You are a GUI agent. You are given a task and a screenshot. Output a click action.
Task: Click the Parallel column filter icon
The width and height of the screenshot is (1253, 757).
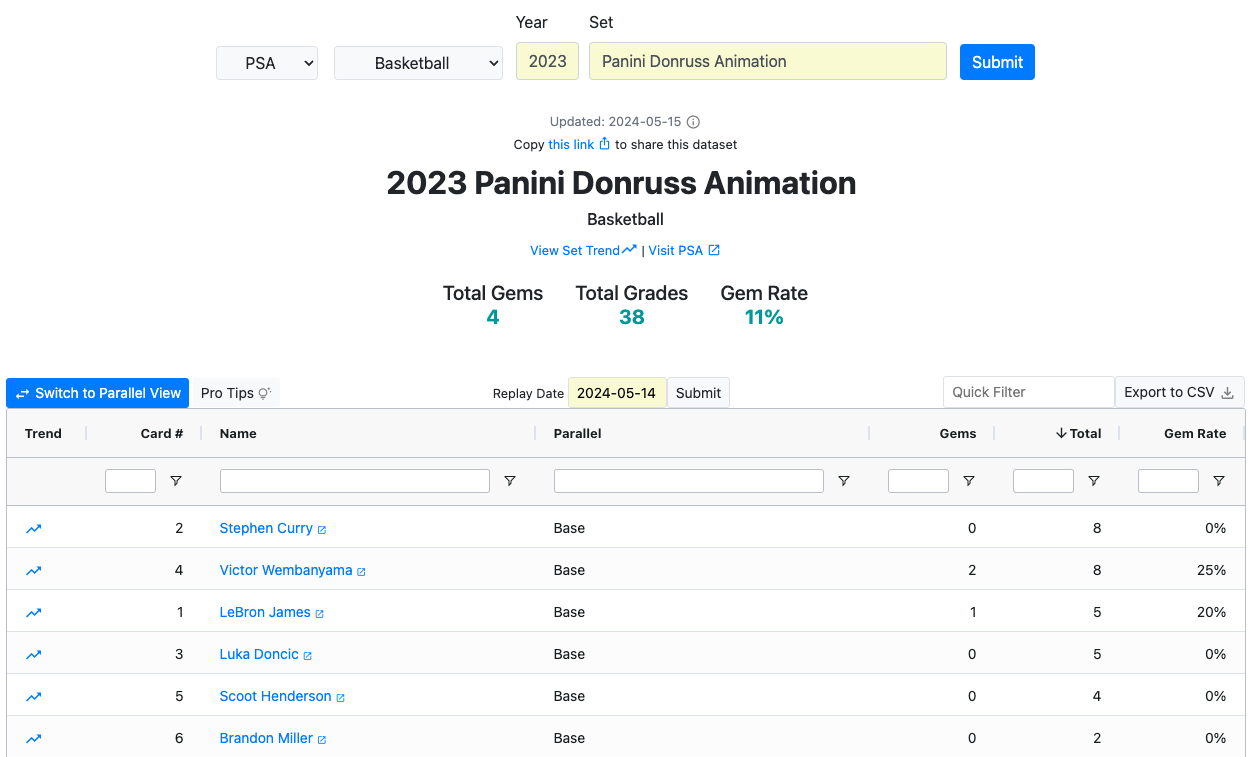(x=844, y=481)
